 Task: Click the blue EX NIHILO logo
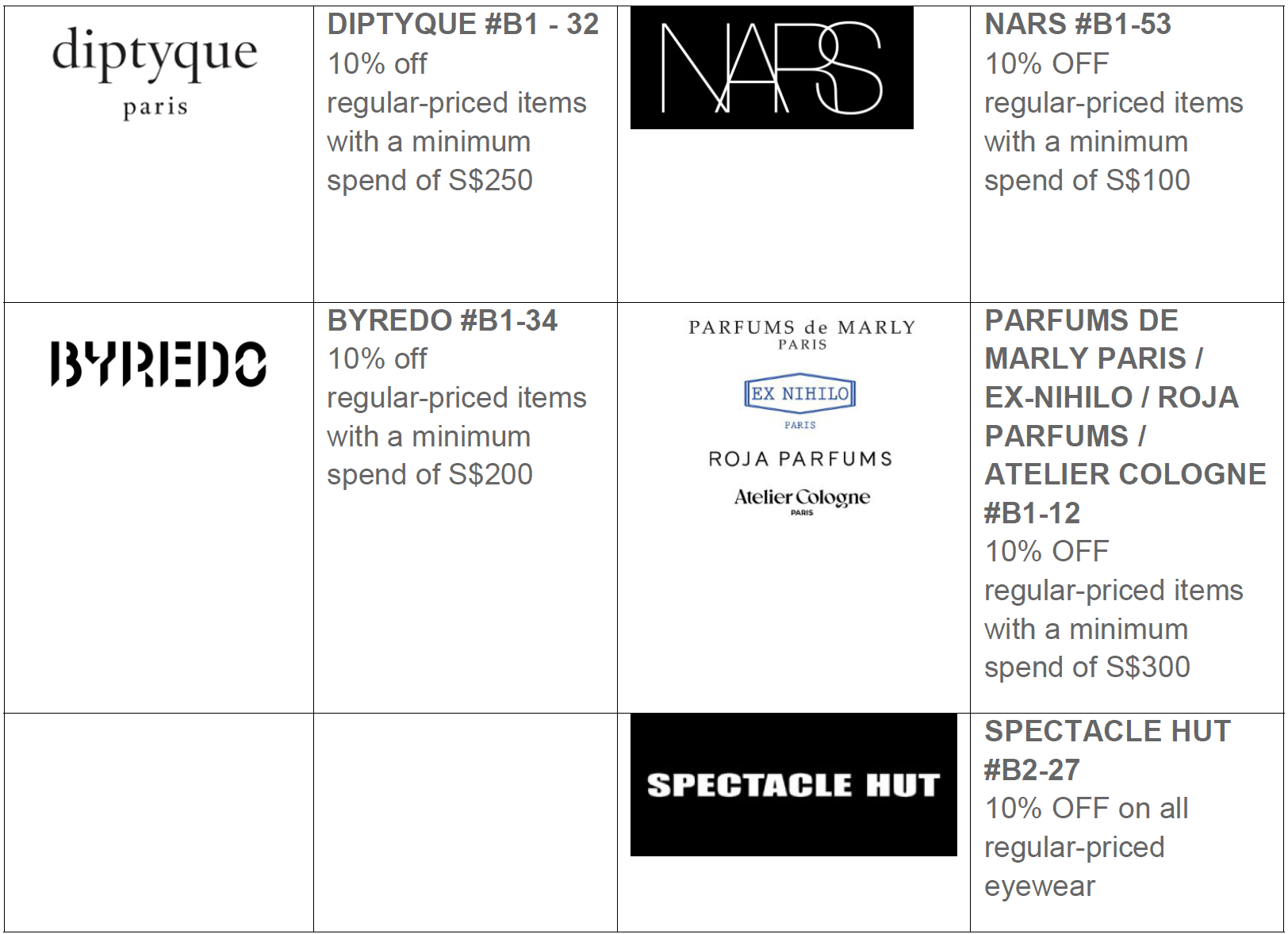tap(800, 401)
